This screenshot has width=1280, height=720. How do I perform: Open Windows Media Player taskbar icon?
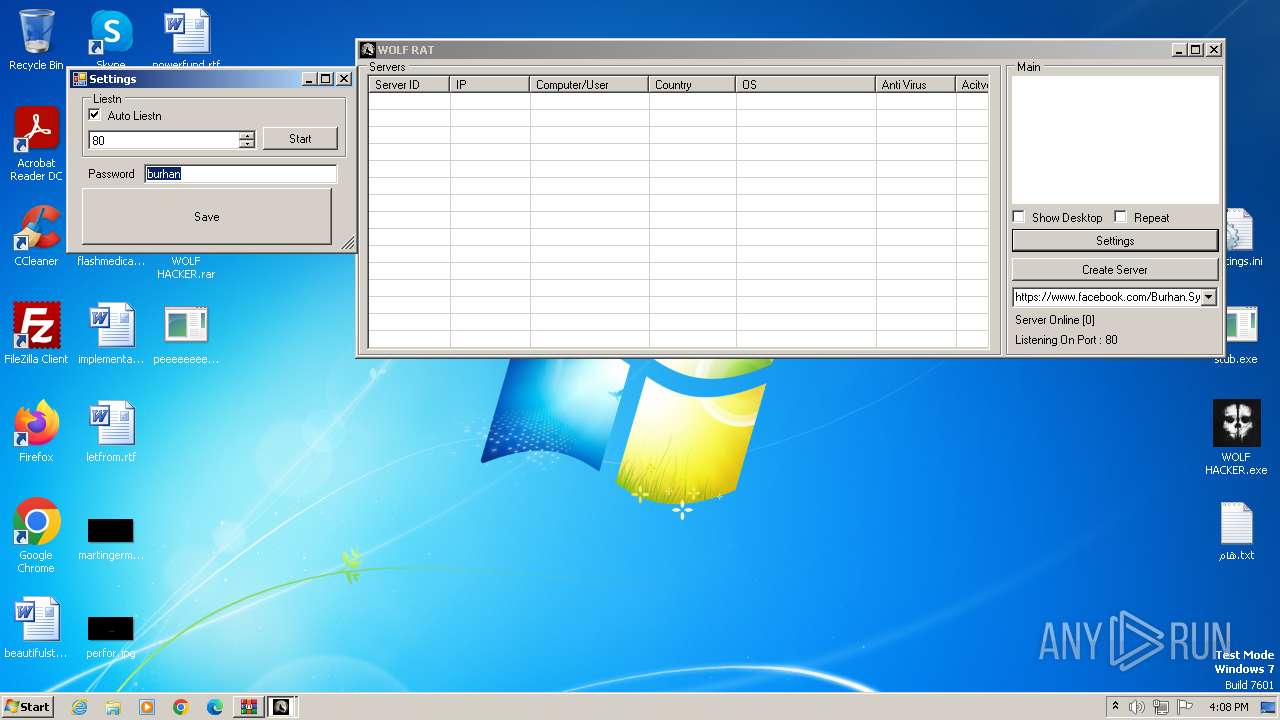(x=147, y=707)
